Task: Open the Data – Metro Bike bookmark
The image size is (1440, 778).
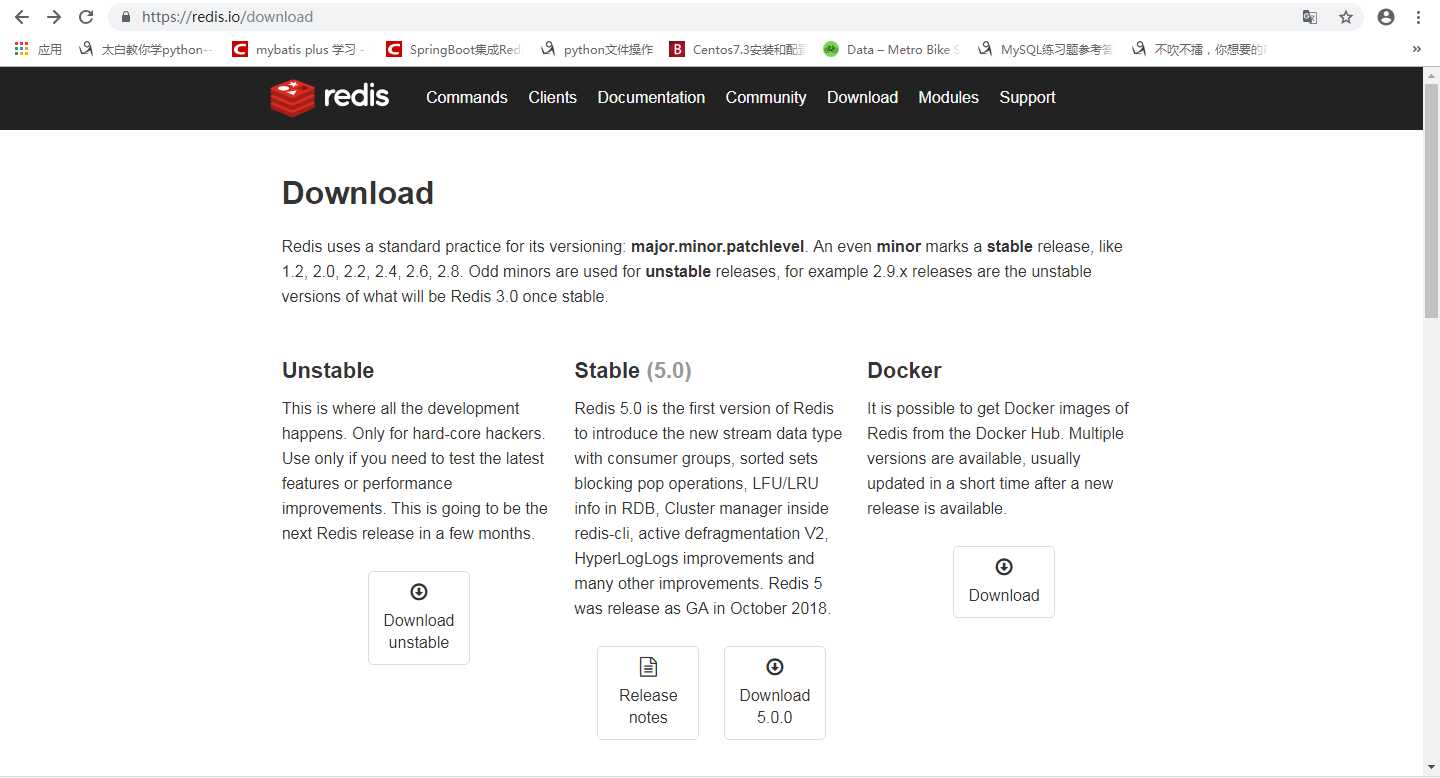Action: click(892, 49)
